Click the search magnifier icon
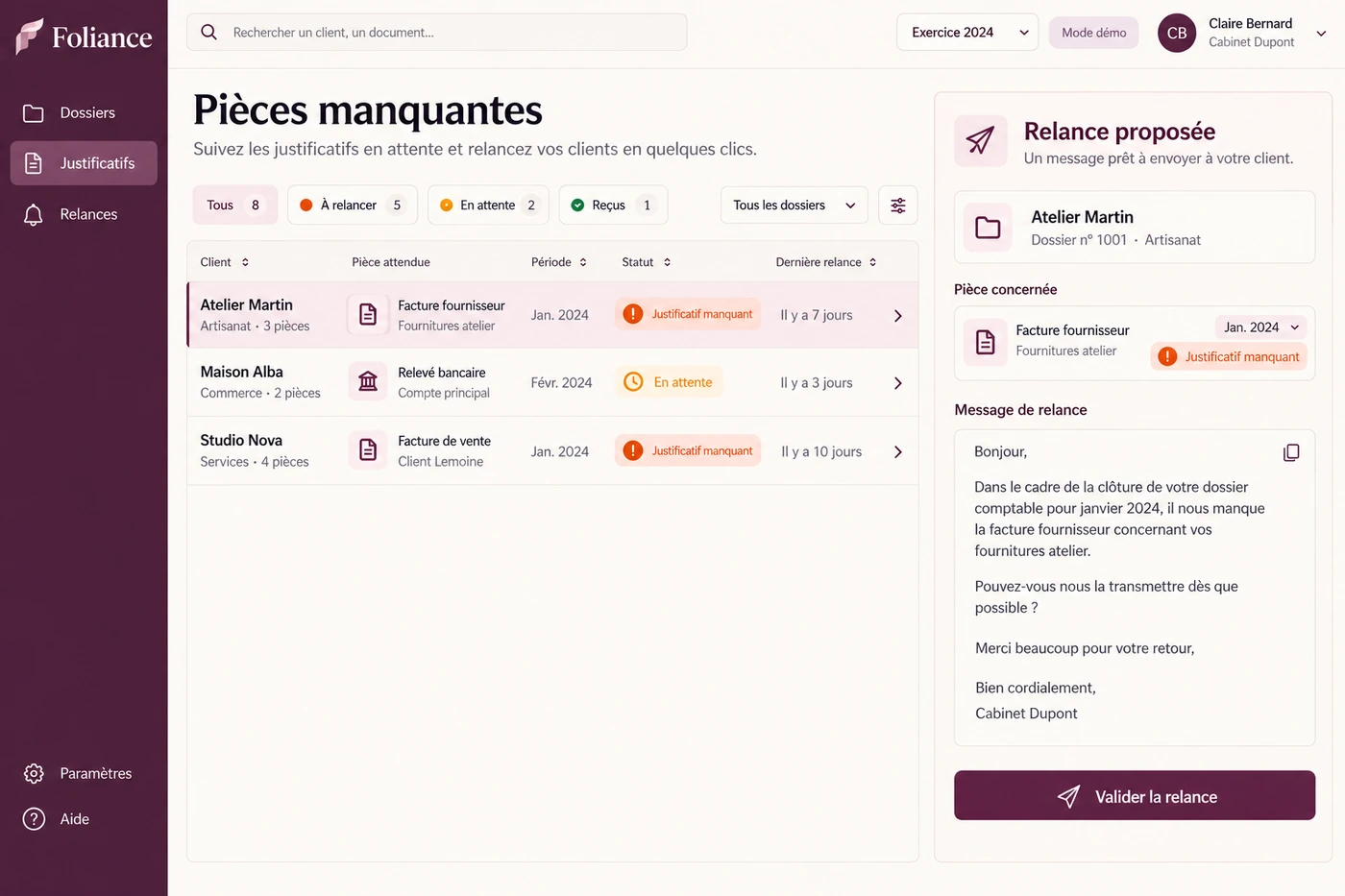 click(x=208, y=32)
